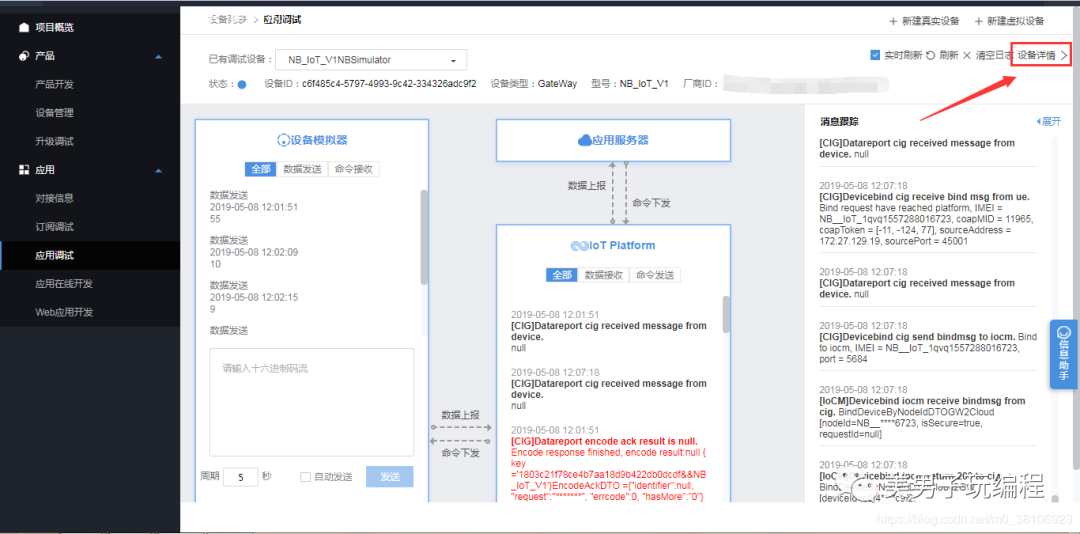Enable the 自动发送 checkbox

305,477
